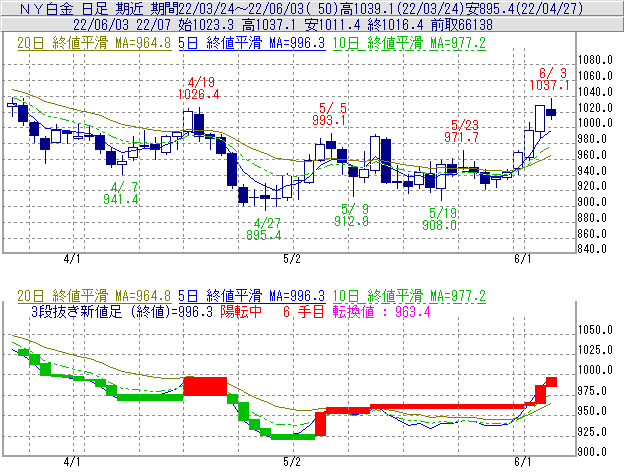624x475 pixels.
Task: Click the magenta 転換値 : 963.4 text
Action: point(382,311)
